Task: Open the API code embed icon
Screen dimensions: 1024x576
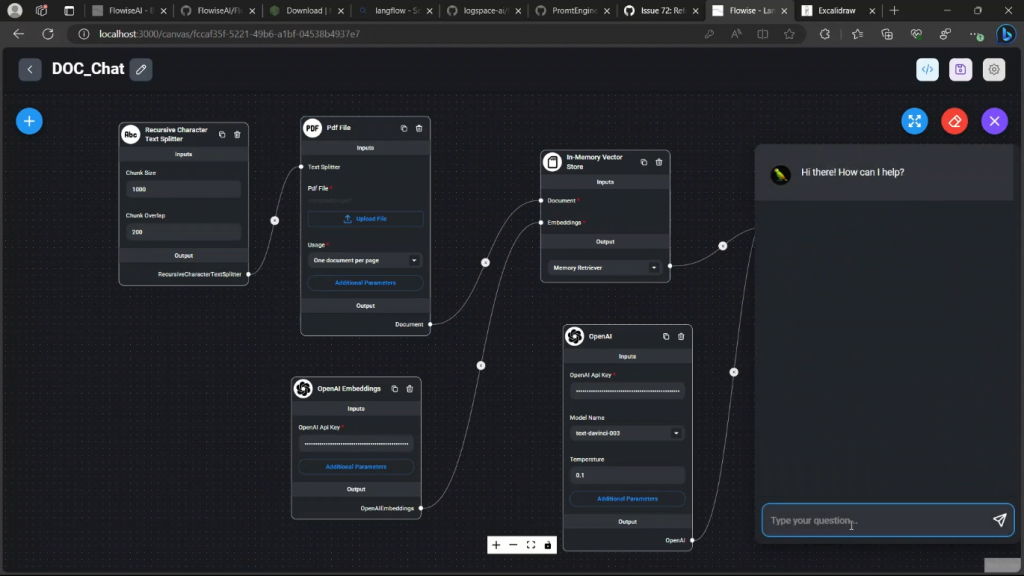Action: pos(927,69)
